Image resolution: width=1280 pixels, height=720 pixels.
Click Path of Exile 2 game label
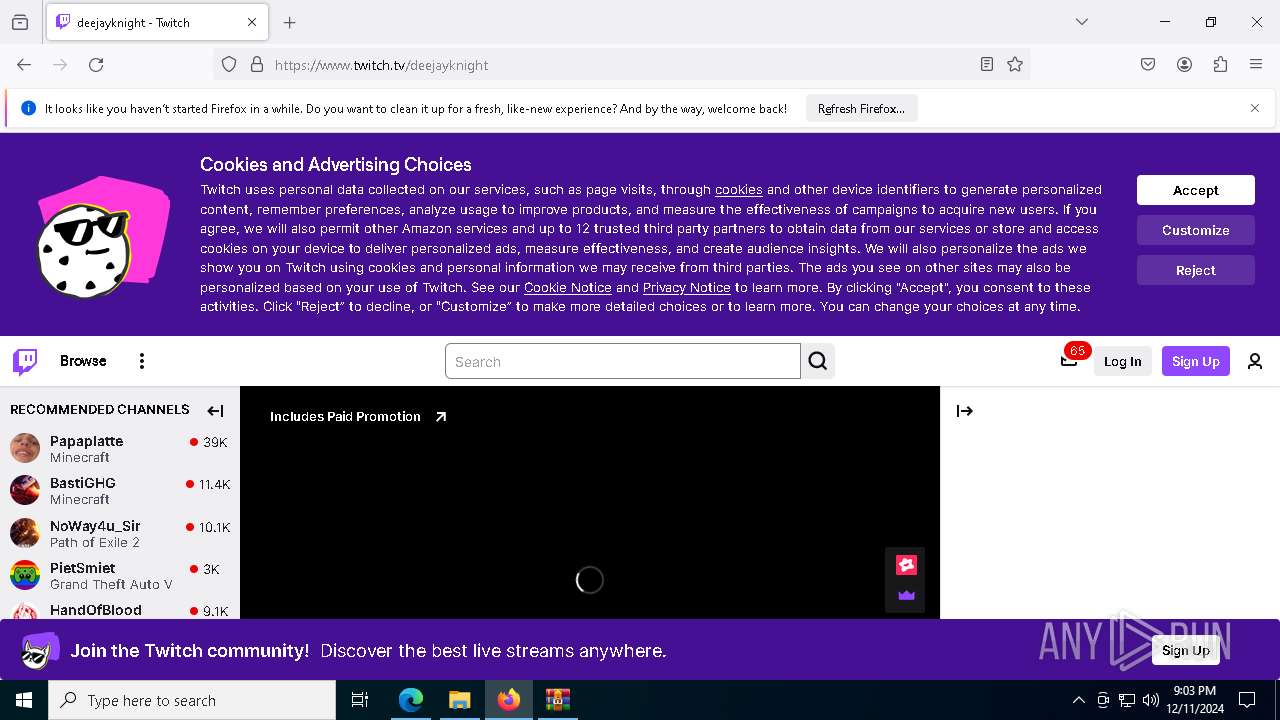click(x=95, y=542)
